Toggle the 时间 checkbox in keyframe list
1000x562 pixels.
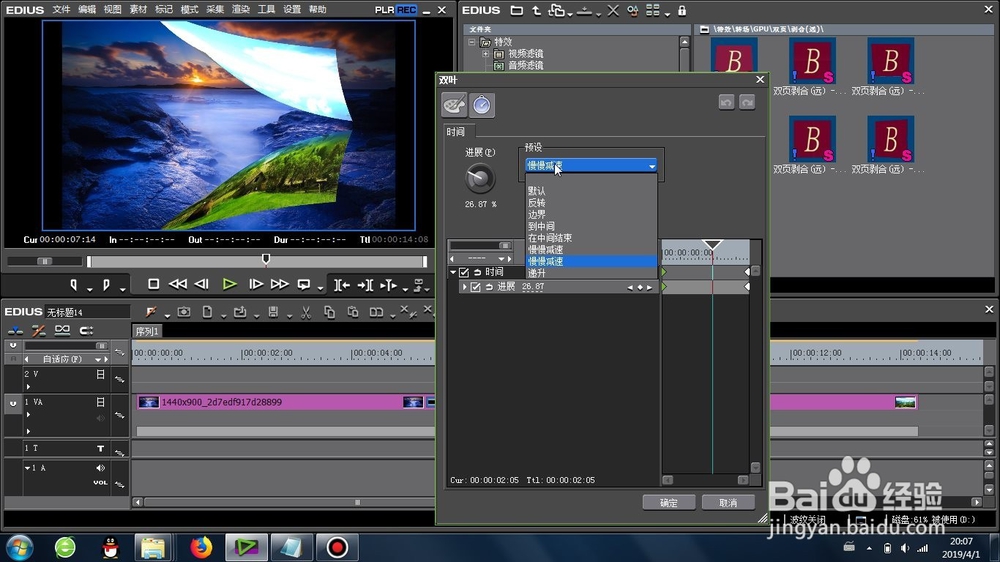coord(464,272)
